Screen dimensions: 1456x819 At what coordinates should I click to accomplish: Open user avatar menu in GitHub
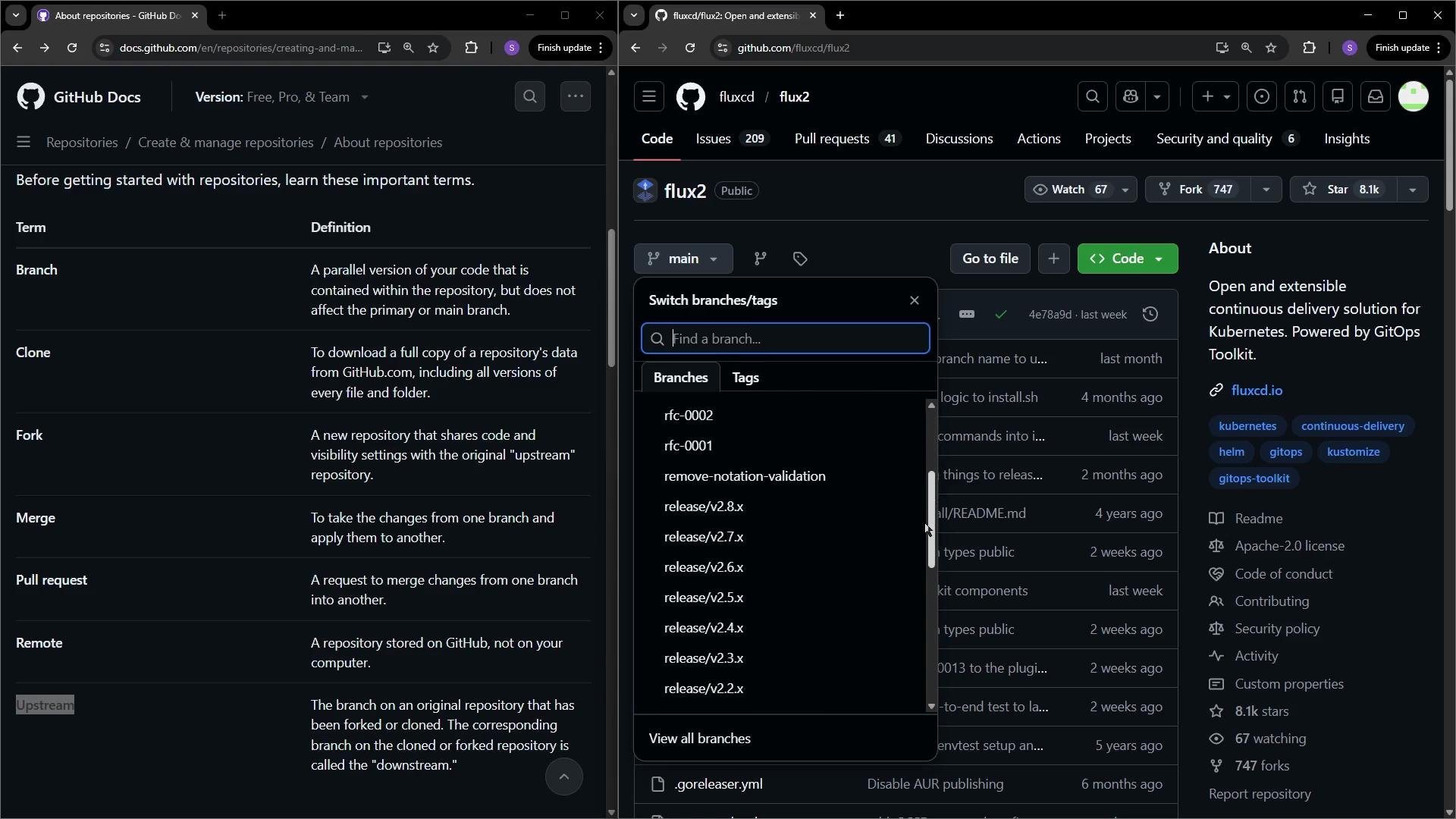1413,96
